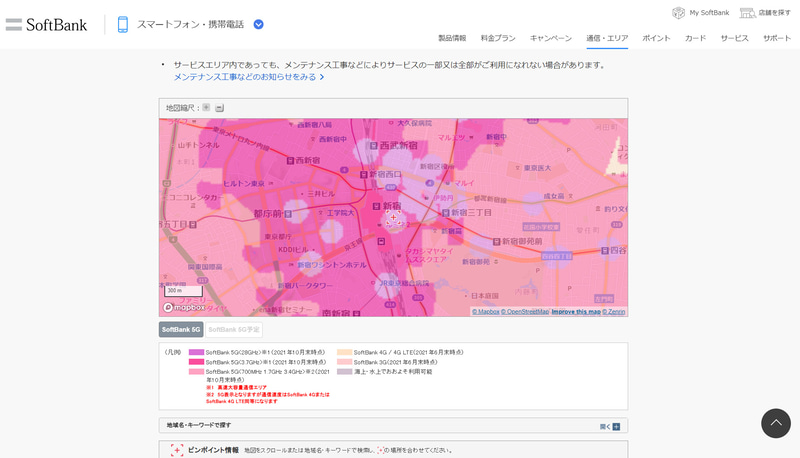Click the SoftBank 3G legend swatch

click(x=344, y=362)
